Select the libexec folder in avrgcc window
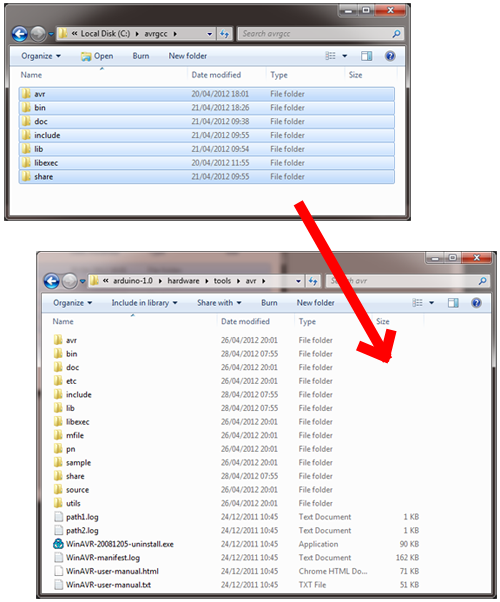The image size is (500, 602). point(207,163)
